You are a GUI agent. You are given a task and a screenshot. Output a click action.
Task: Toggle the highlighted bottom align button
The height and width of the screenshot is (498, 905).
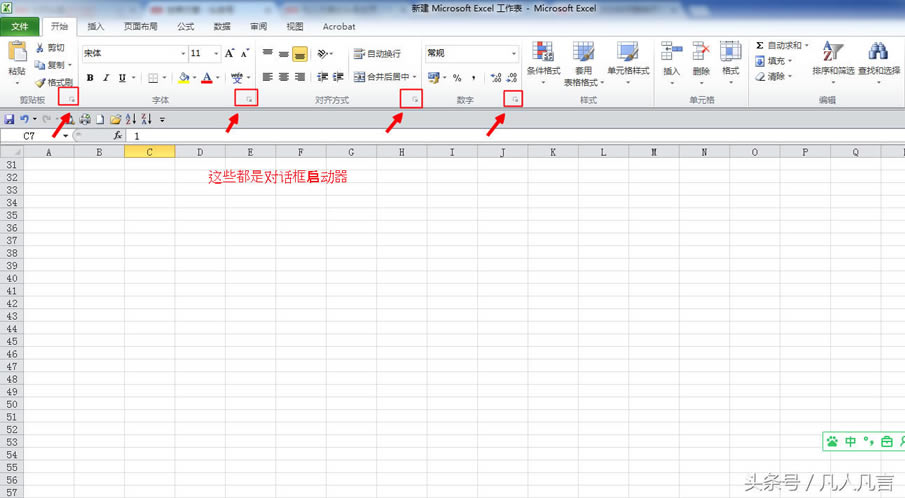coord(300,54)
